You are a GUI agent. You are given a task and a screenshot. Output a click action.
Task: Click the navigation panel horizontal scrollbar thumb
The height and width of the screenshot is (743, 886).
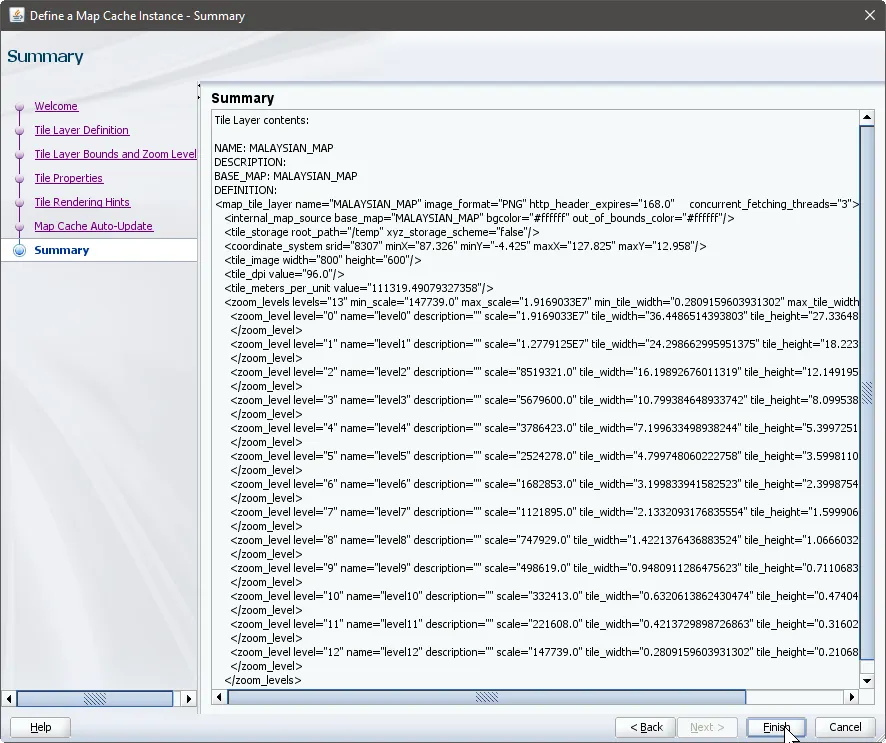[x=95, y=699]
